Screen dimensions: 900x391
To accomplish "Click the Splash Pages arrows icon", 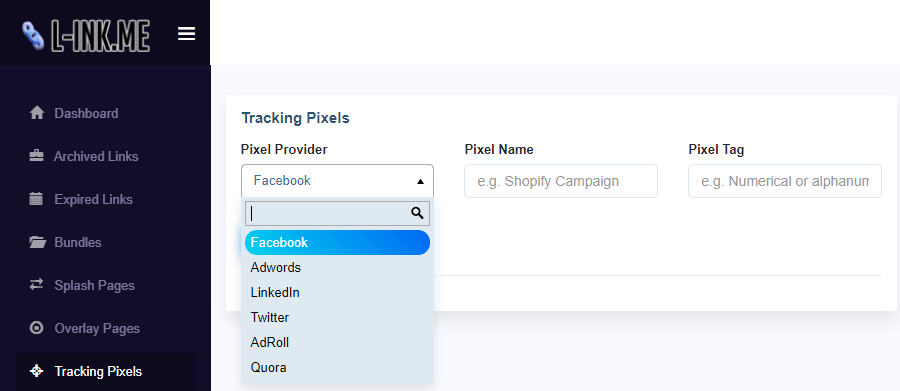I will point(37,285).
